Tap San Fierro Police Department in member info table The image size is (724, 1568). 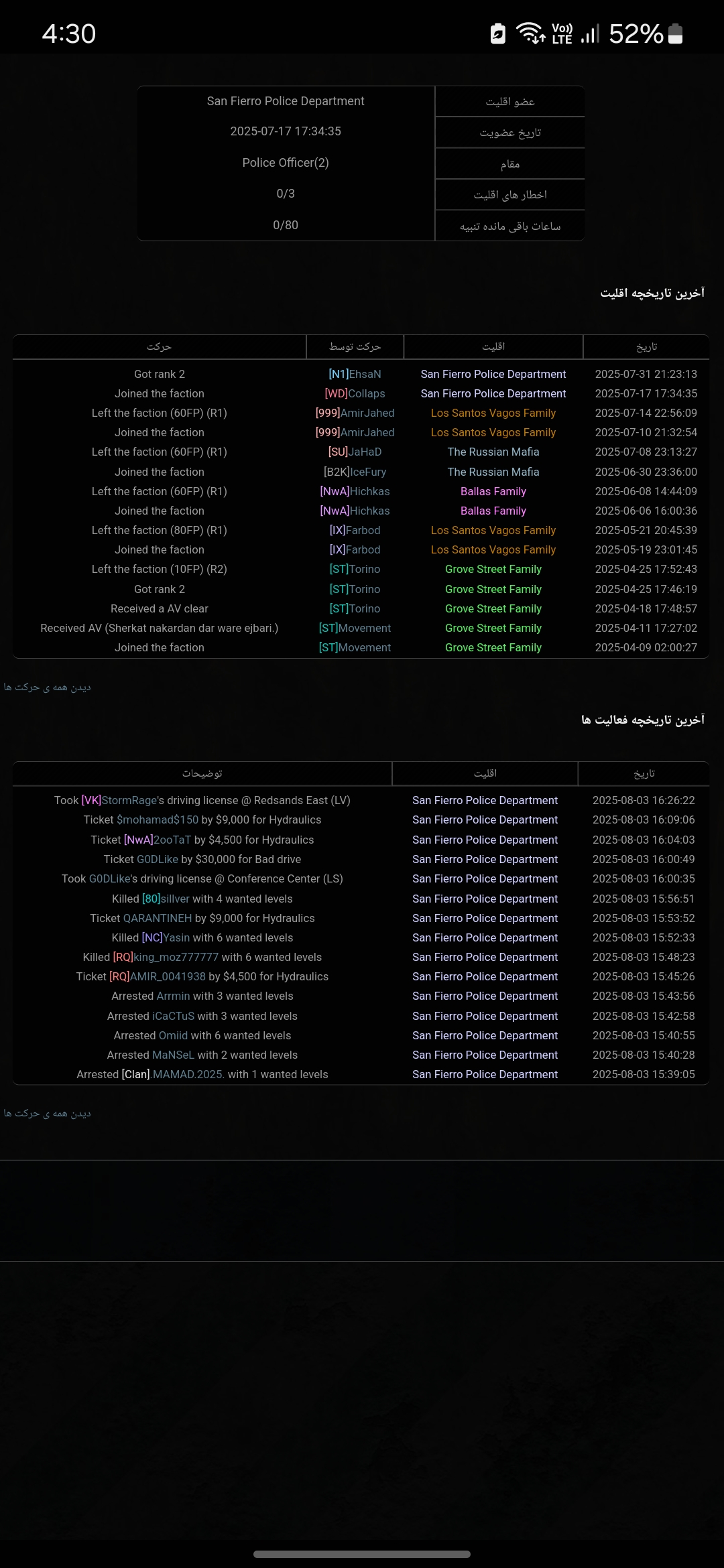tap(286, 101)
